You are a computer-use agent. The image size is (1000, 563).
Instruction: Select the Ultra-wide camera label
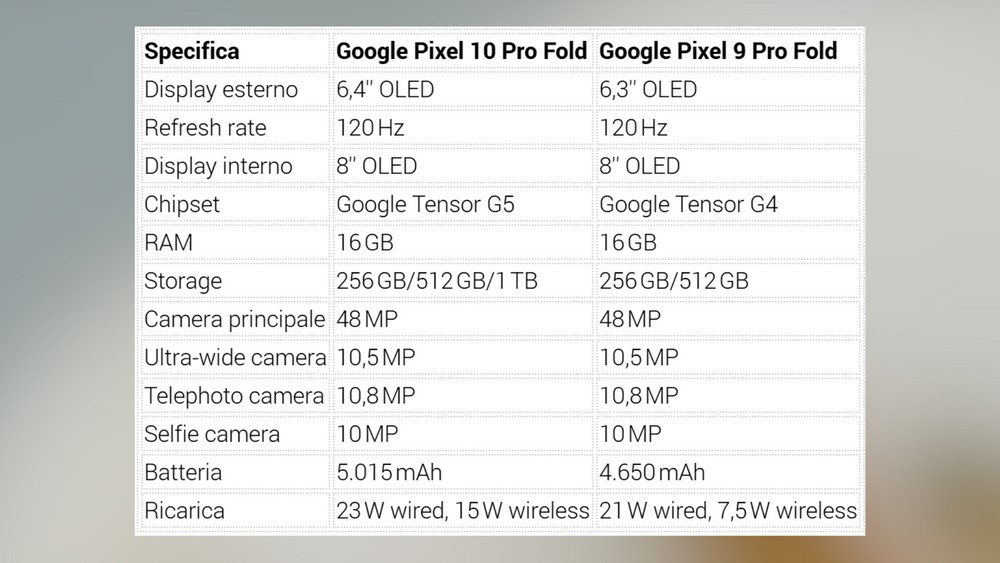click(235, 358)
